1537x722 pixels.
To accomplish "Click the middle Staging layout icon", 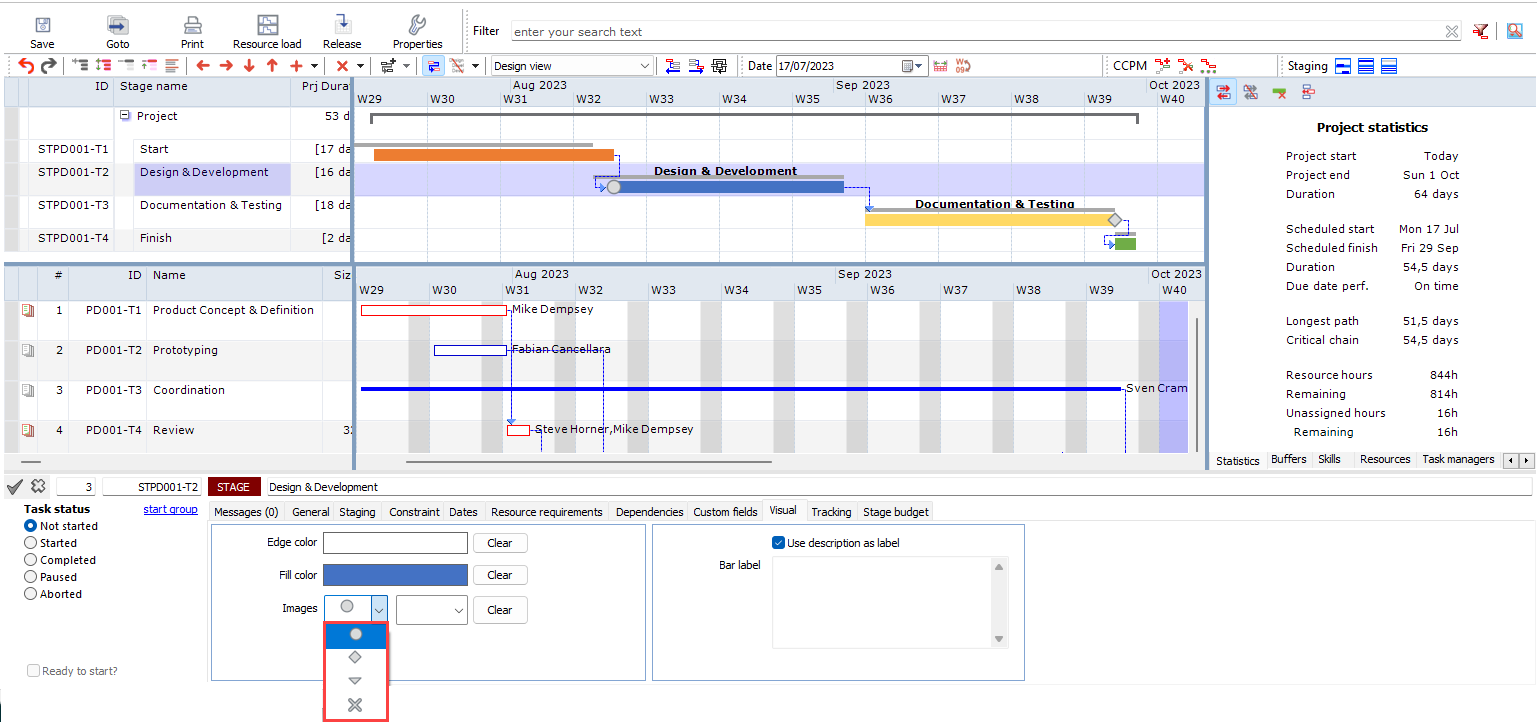I will coord(1366,66).
